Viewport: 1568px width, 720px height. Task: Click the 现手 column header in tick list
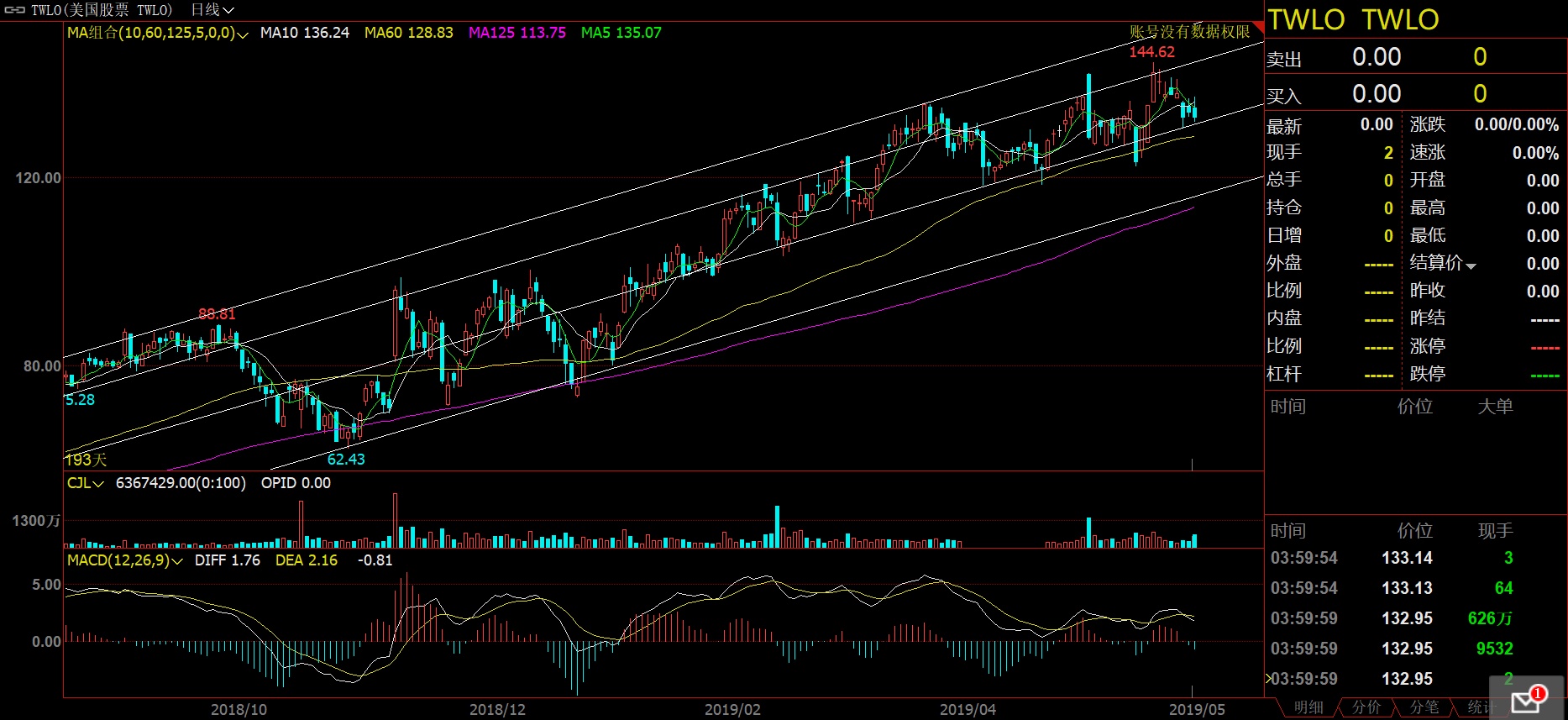click(x=1495, y=531)
